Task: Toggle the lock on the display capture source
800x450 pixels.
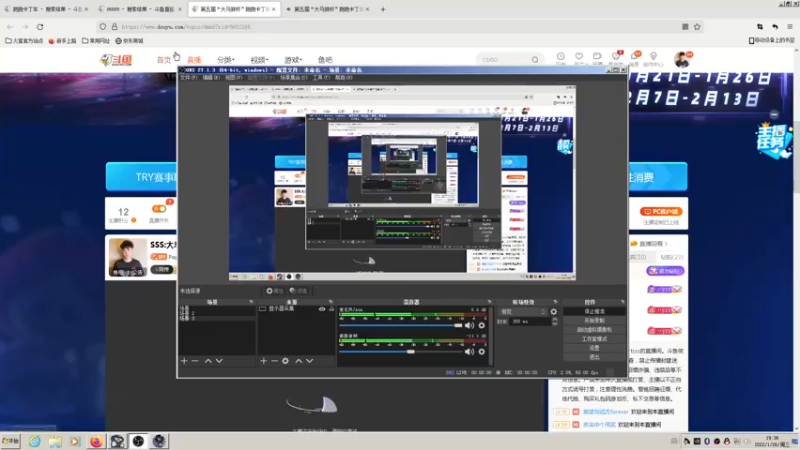Action: pyautogui.click(x=331, y=309)
